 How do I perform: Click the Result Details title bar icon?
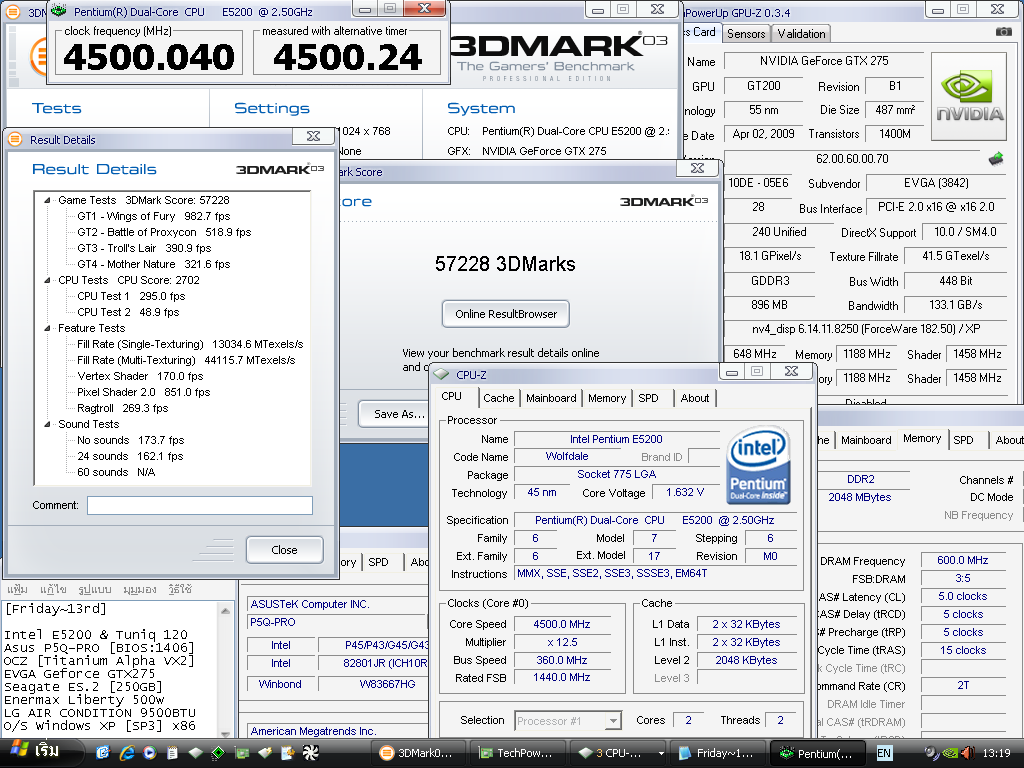pos(16,139)
